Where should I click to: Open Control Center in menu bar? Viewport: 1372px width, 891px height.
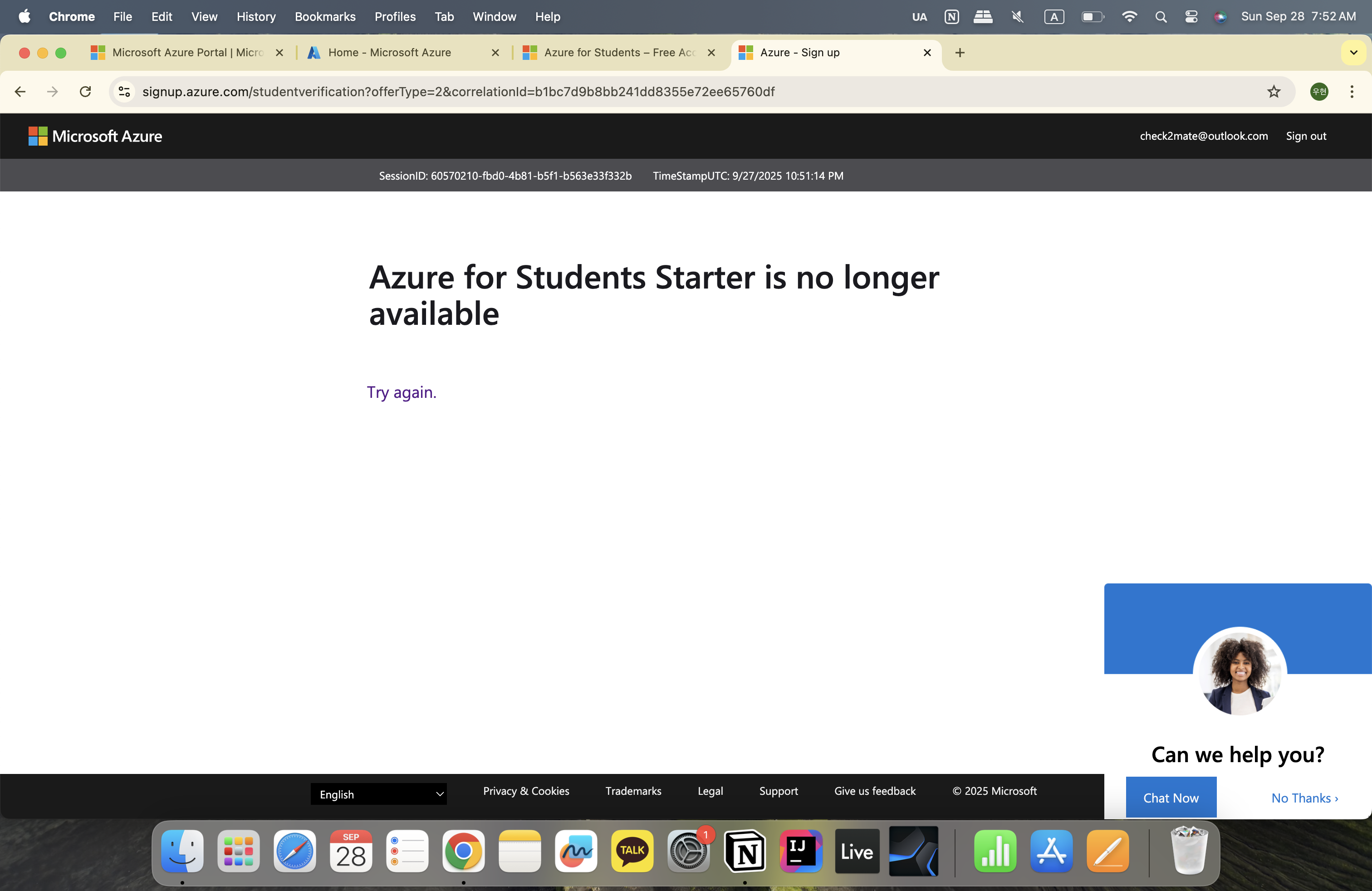tap(1191, 17)
